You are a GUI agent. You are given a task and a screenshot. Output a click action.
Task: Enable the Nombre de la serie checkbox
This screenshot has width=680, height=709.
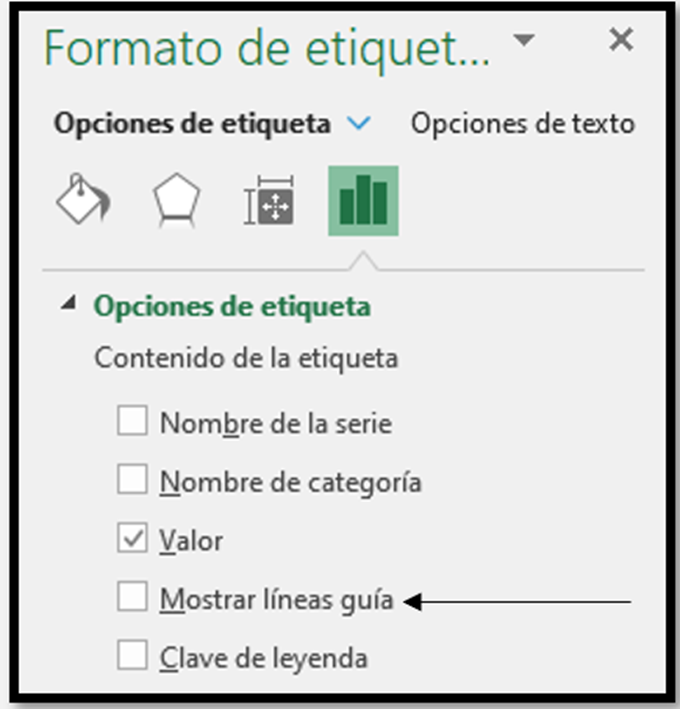tap(132, 421)
